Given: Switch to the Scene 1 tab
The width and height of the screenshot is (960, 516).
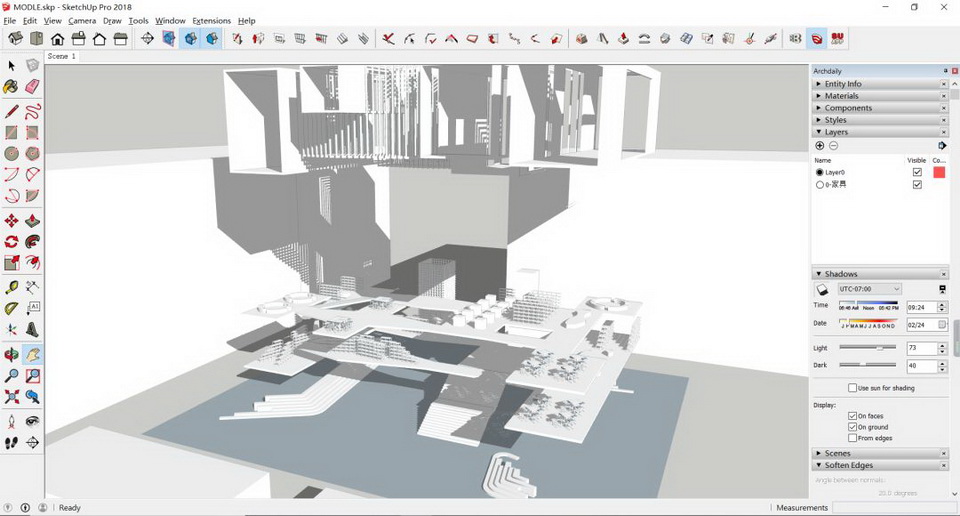Looking at the screenshot, I should (61, 57).
